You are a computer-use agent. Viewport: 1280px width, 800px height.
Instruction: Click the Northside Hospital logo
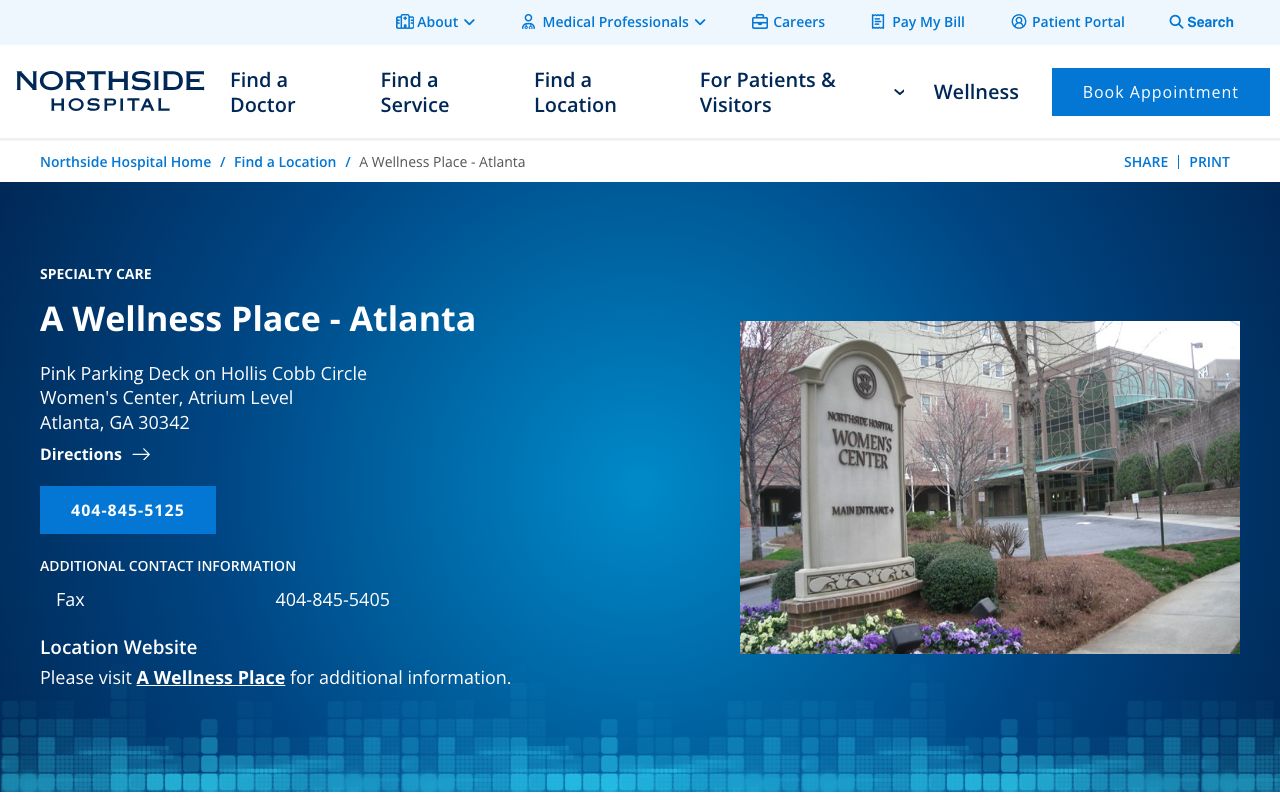pos(110,91)
